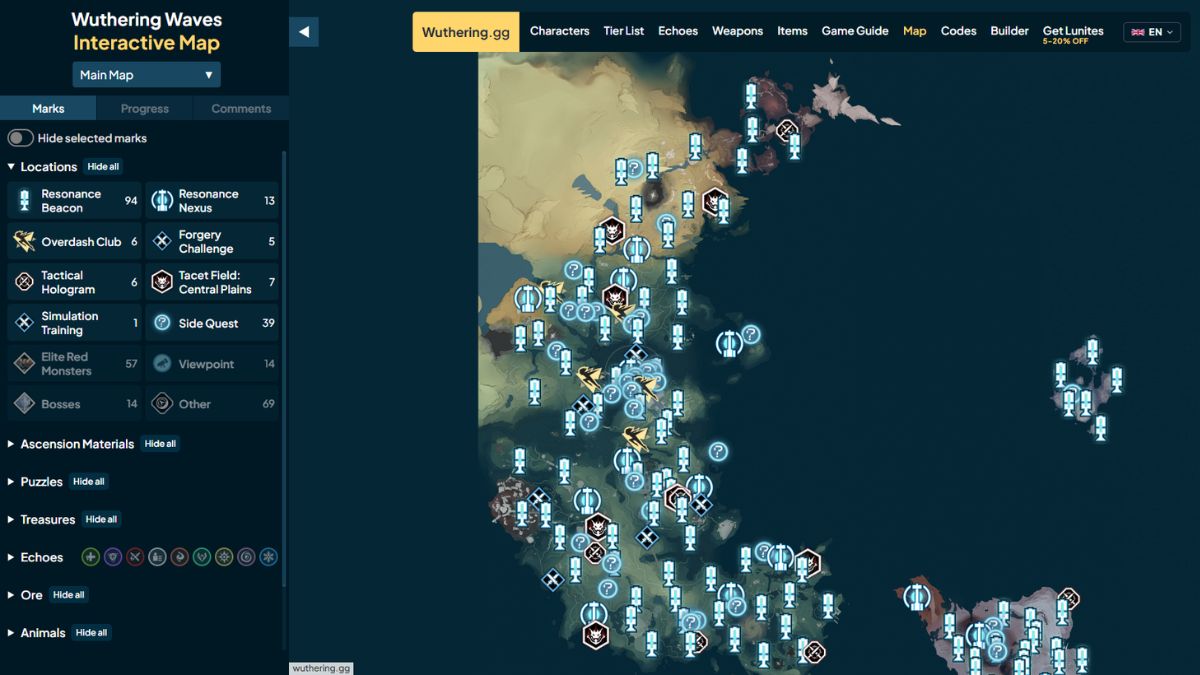Click the easternmost Resonance Beacon on small islands
This screenshot has height=675, width=1200.
[1117, 380]
